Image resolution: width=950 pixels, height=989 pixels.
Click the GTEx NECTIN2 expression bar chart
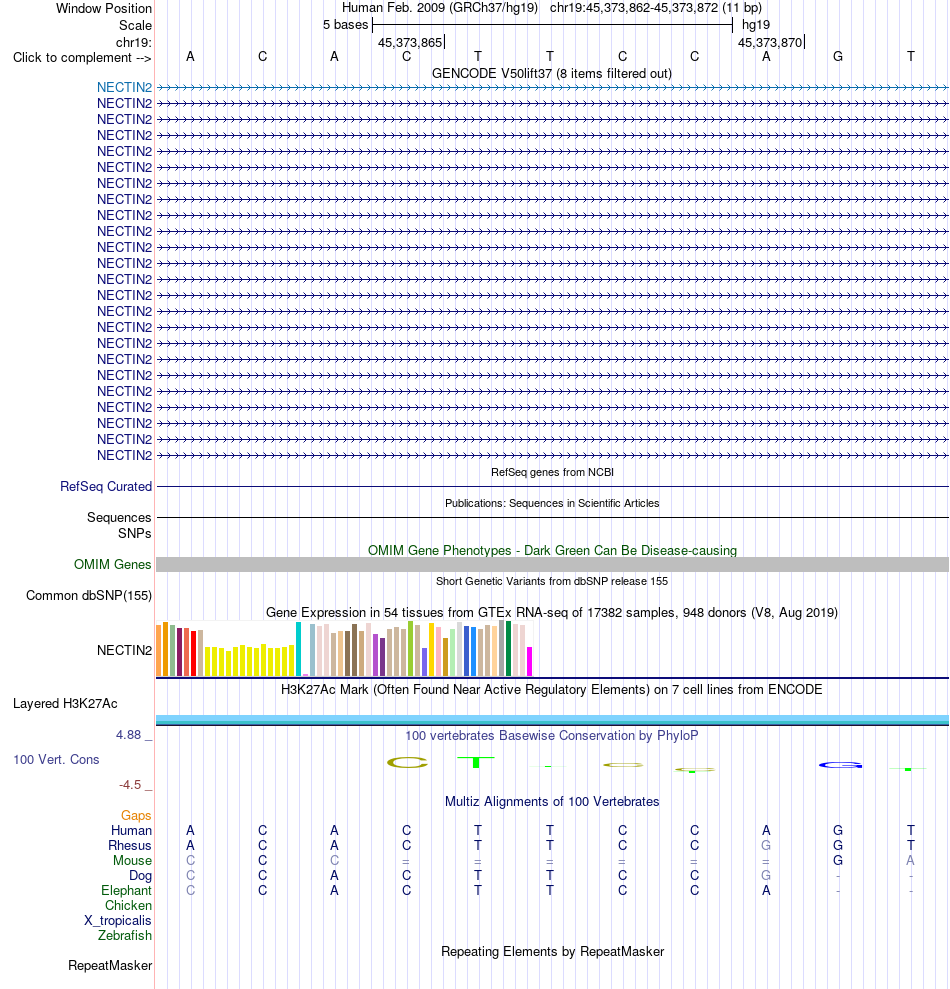pos(344,649)
